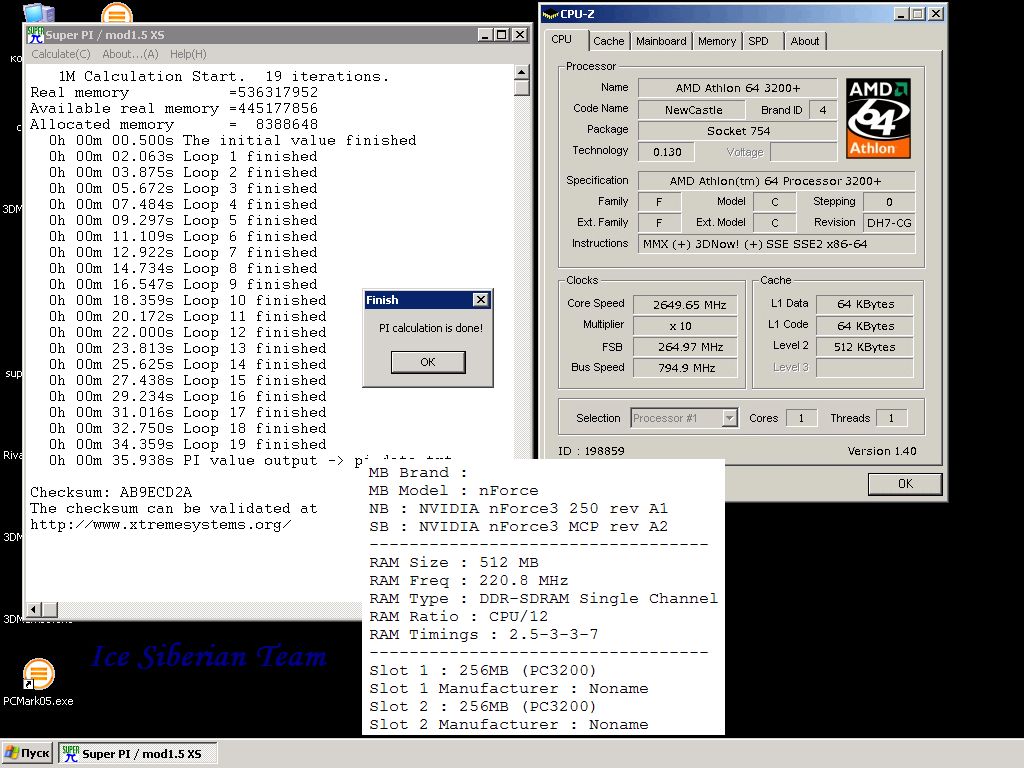
Task: Click the L1 Code 64 KBytes value
Action: (x=865, y=326)
